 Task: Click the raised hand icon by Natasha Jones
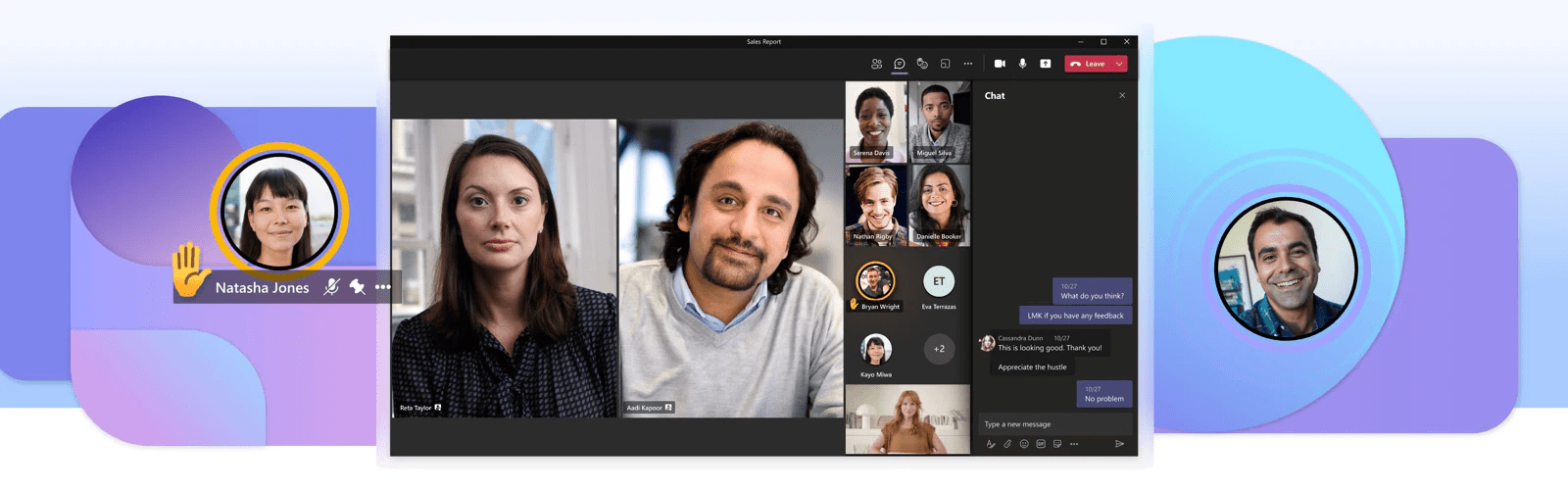189,270
